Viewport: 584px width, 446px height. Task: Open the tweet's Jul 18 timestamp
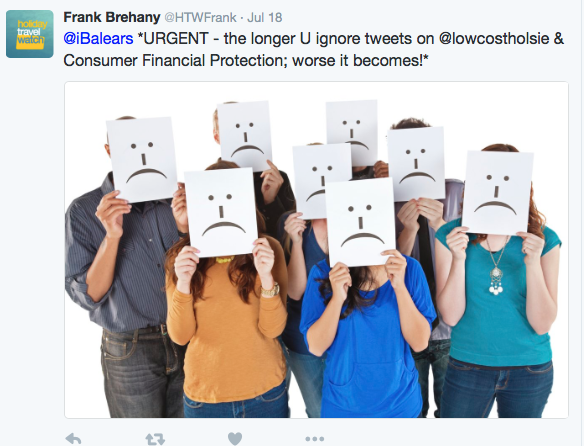[265, 18]
